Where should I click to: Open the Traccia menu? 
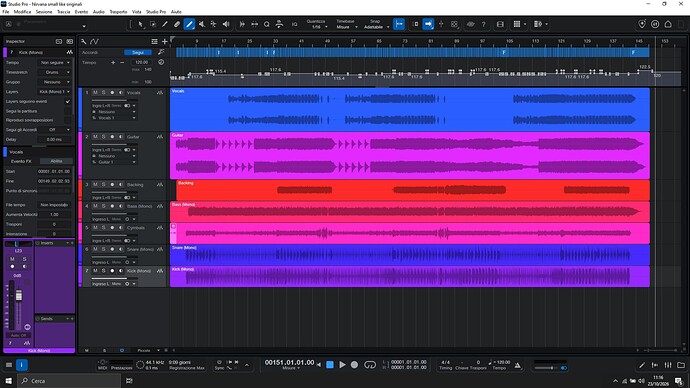pos(63,12)
